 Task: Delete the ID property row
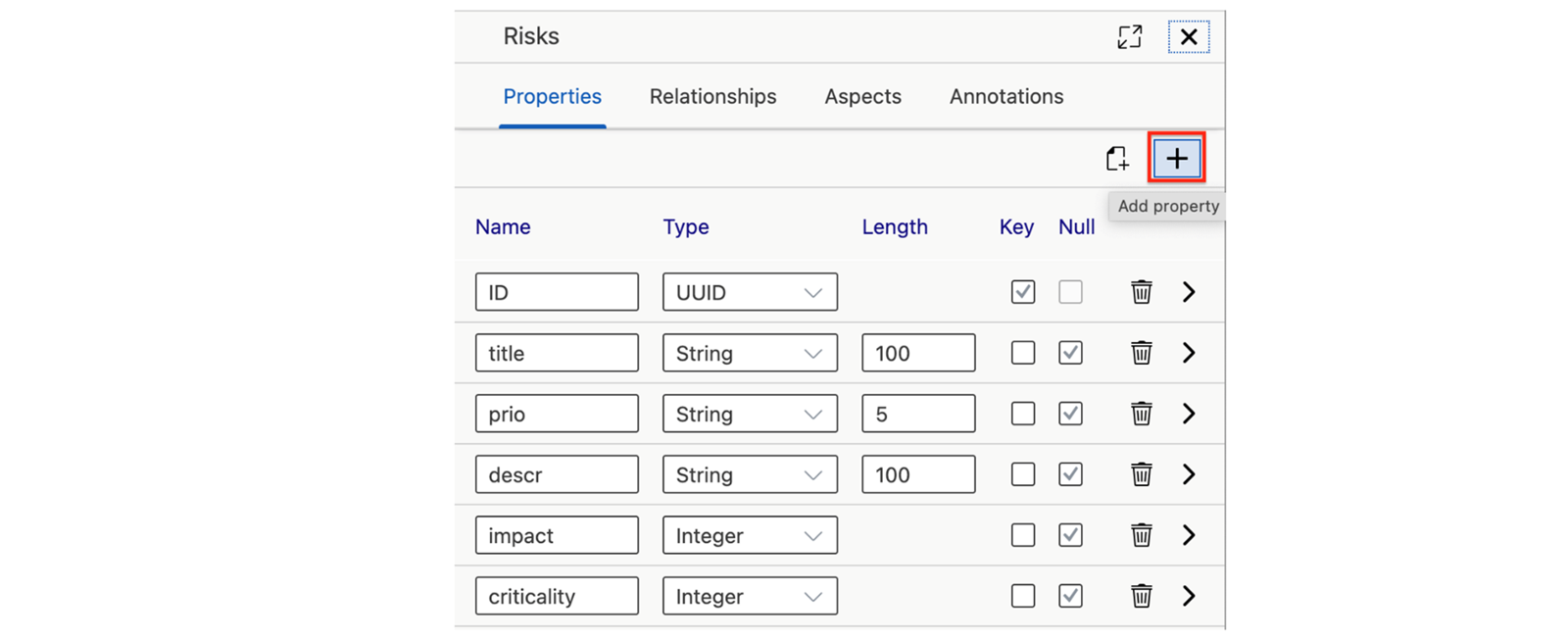pyautogui.click(x=1141, y=292)
